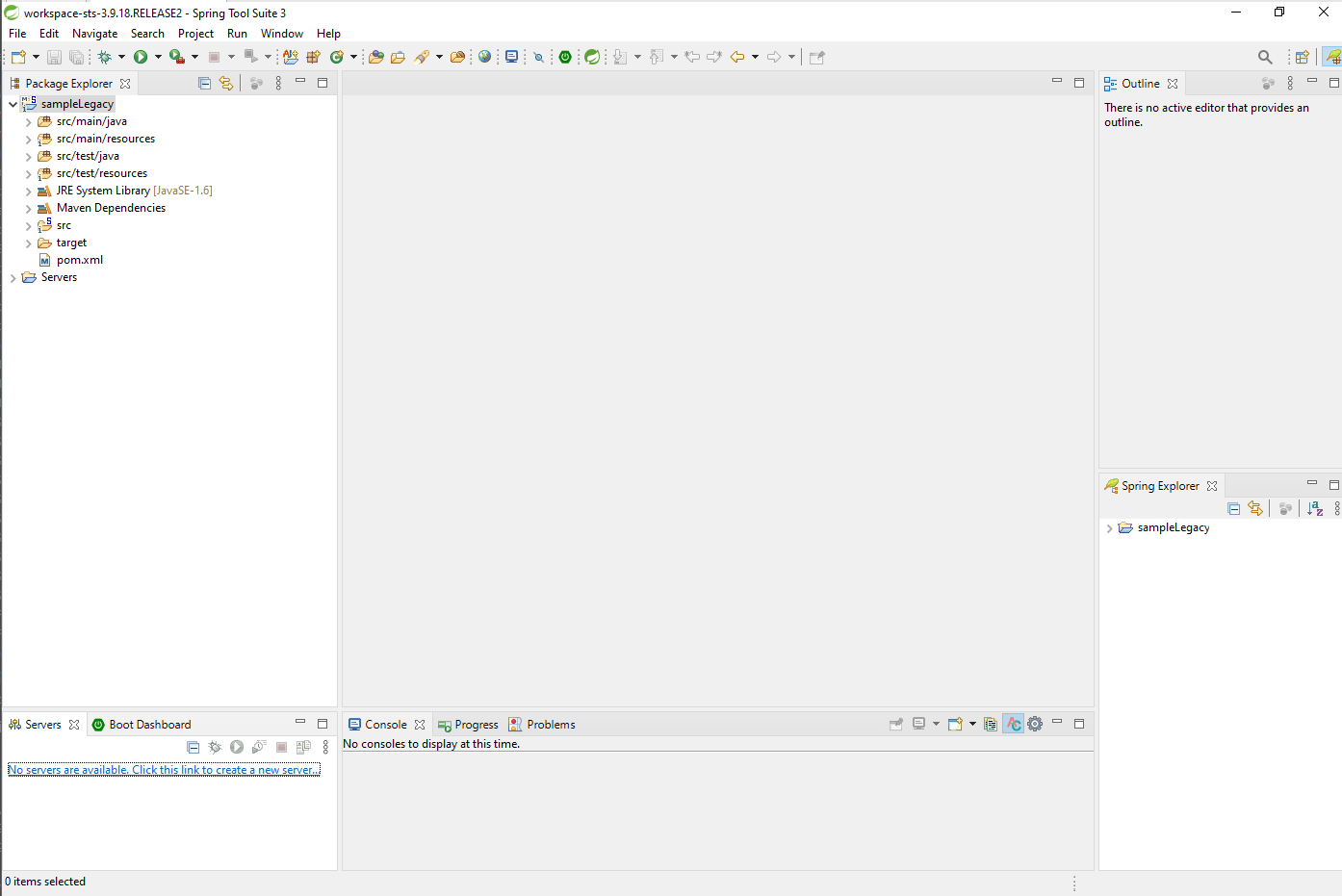The image size is (1342, 896).
Task: Click the Debug bug icon in toolbar
Action: 105,57
